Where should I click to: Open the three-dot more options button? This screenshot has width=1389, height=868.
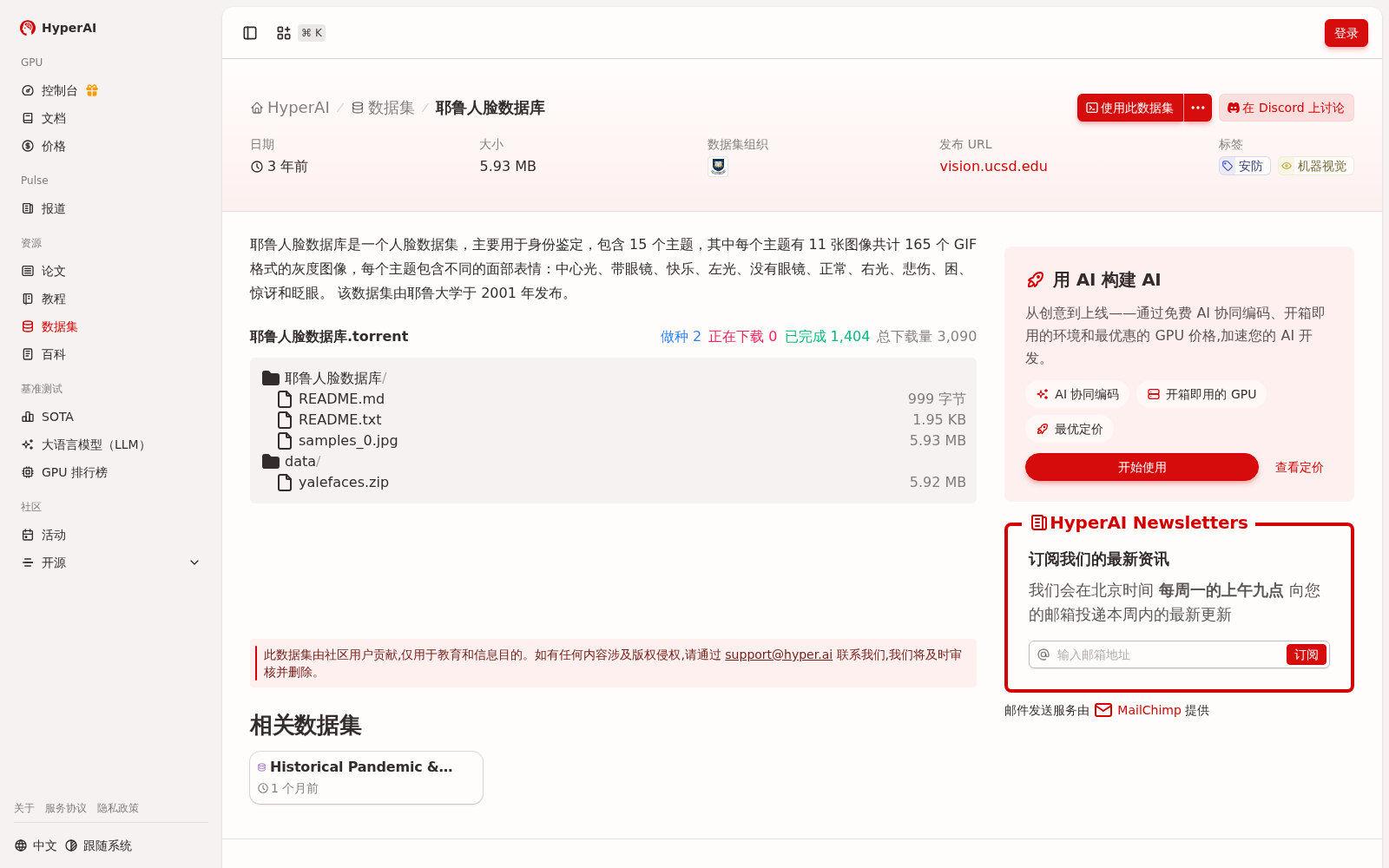1198,108
